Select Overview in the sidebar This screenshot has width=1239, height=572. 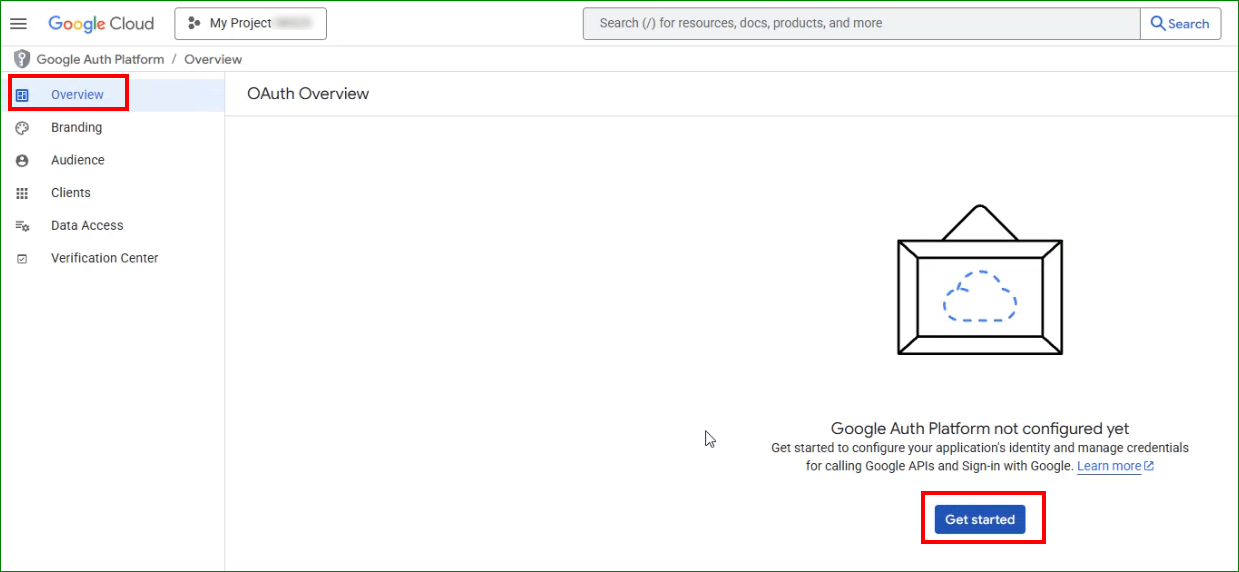77,95
